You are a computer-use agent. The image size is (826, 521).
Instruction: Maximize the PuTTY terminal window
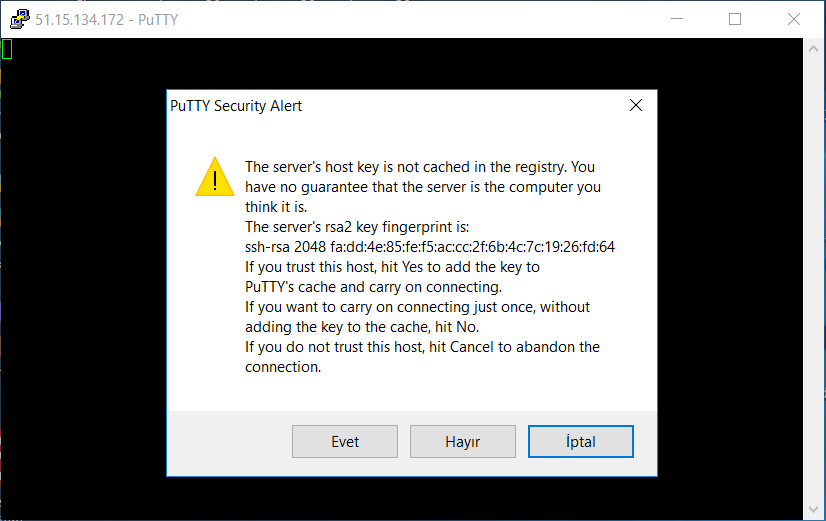[735, 19]
